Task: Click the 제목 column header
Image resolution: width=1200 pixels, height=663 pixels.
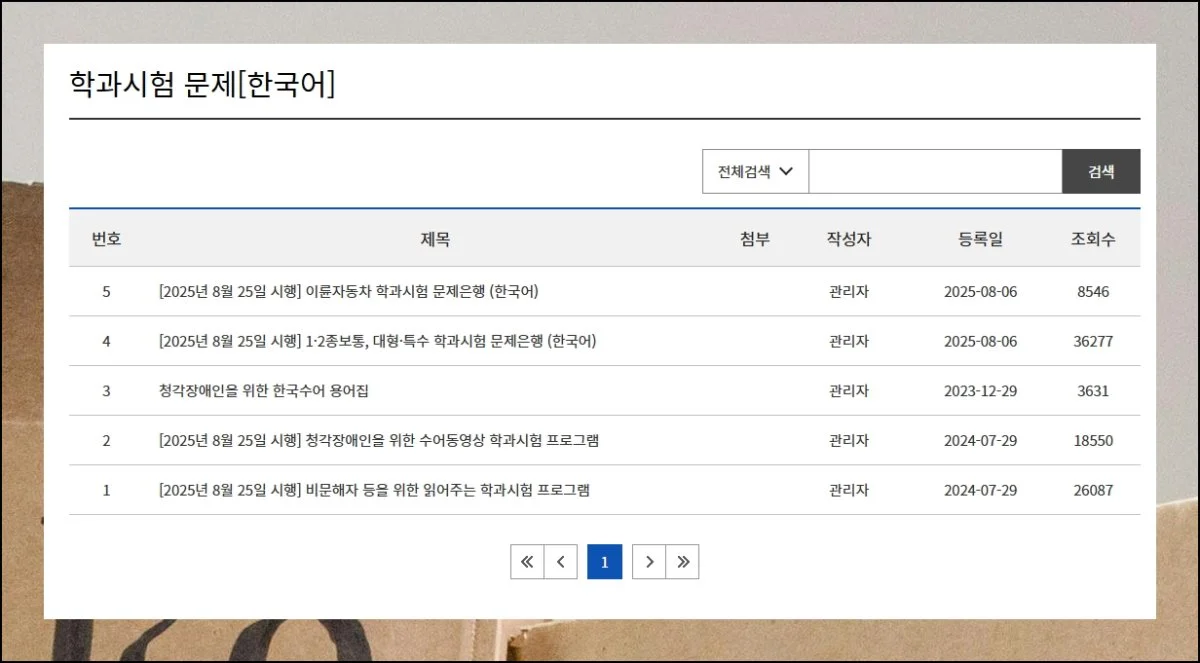Action: coord(435,239)
